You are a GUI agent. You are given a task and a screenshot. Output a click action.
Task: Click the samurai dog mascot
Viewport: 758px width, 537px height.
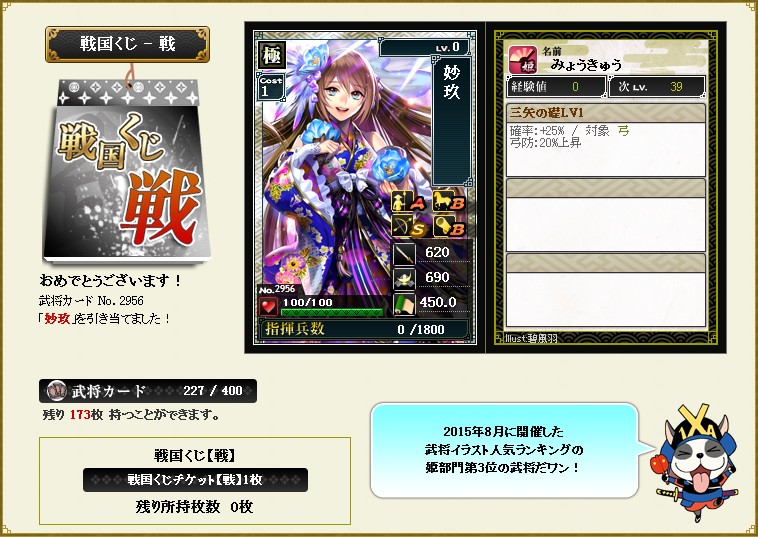(695, 462)
